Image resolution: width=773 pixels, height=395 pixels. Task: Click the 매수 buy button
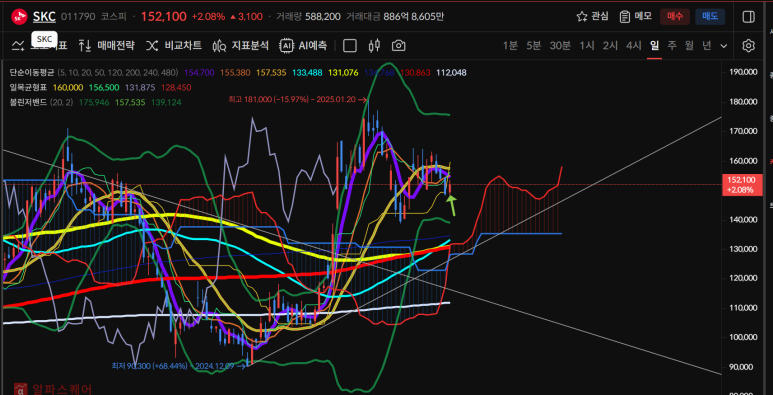(x=675, y=17)
